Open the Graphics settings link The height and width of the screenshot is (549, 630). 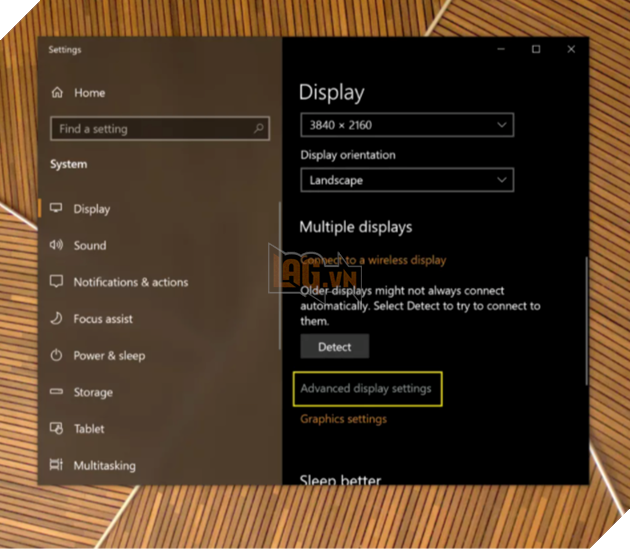click(x=343, y=419)
